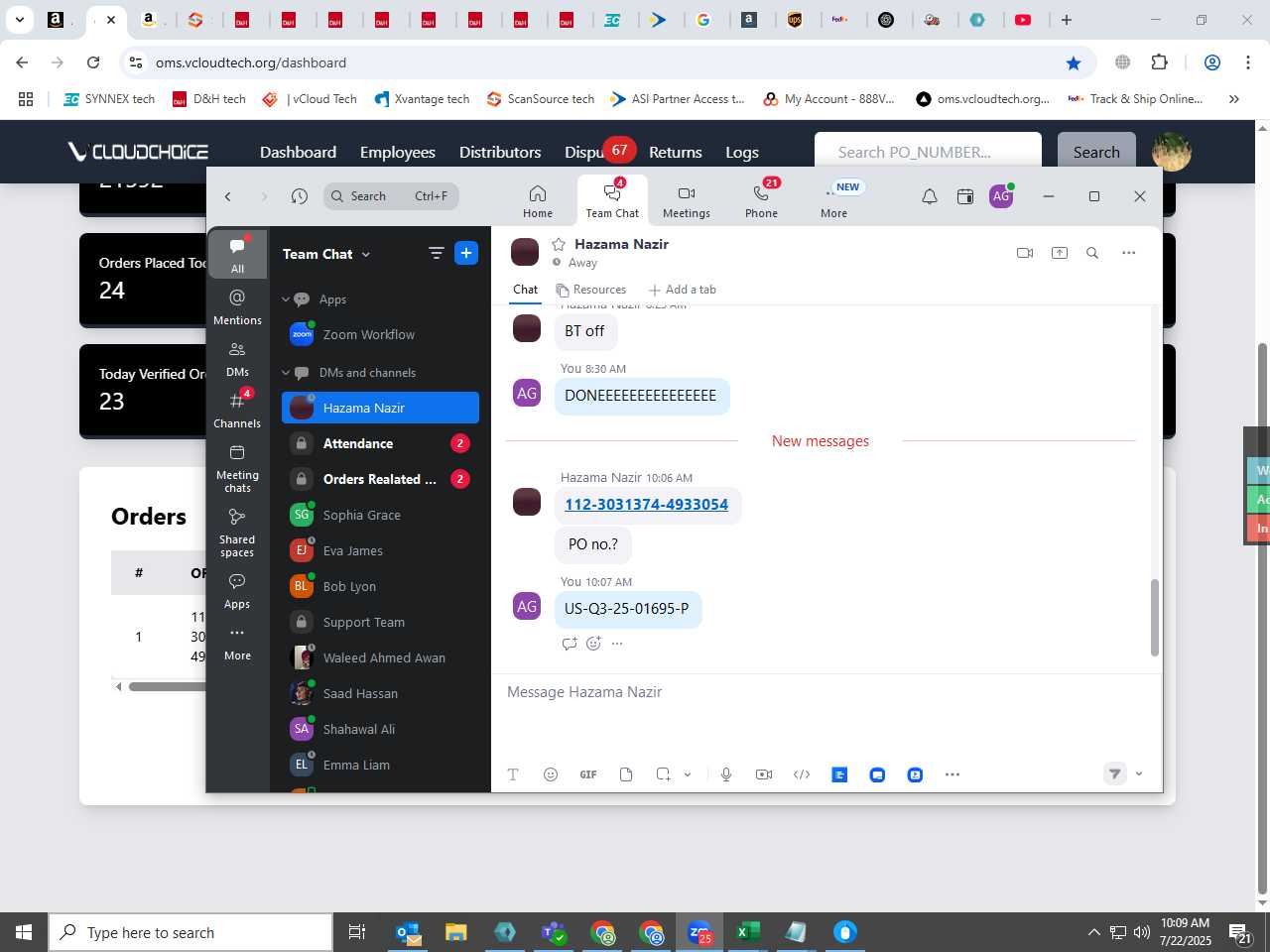Select All chats in the Zoom sidebar

[237, 254]
